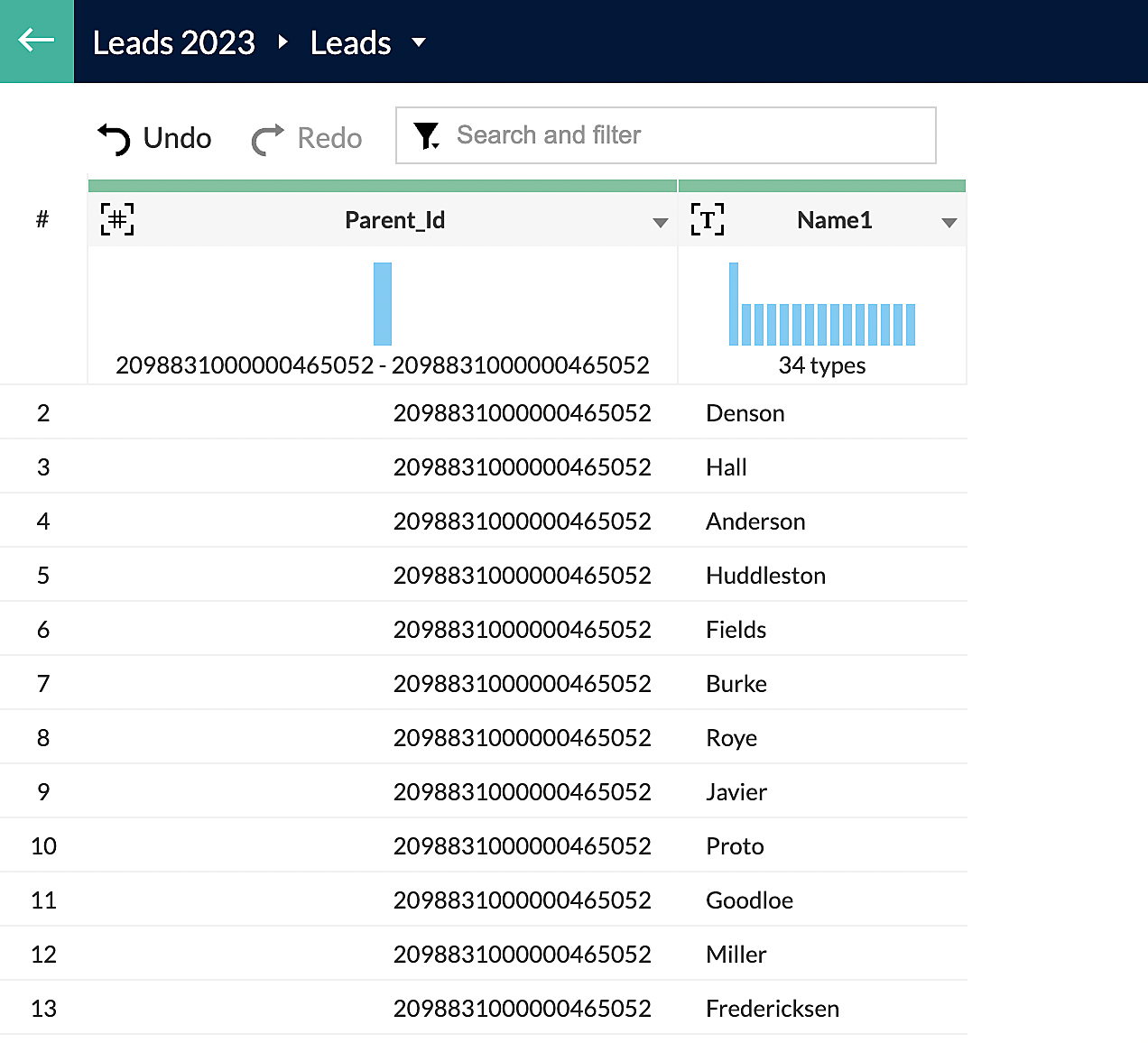Select Parent_Id value in Denson row
1148x1043 pixels.
coord(522,413)
